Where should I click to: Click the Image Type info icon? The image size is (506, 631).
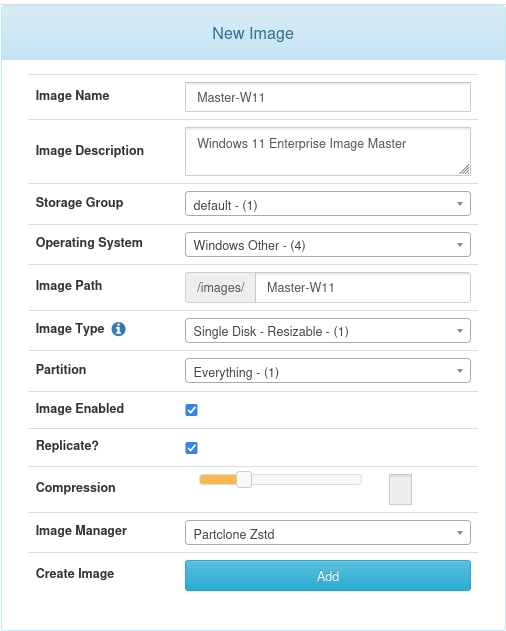[118, 329]
